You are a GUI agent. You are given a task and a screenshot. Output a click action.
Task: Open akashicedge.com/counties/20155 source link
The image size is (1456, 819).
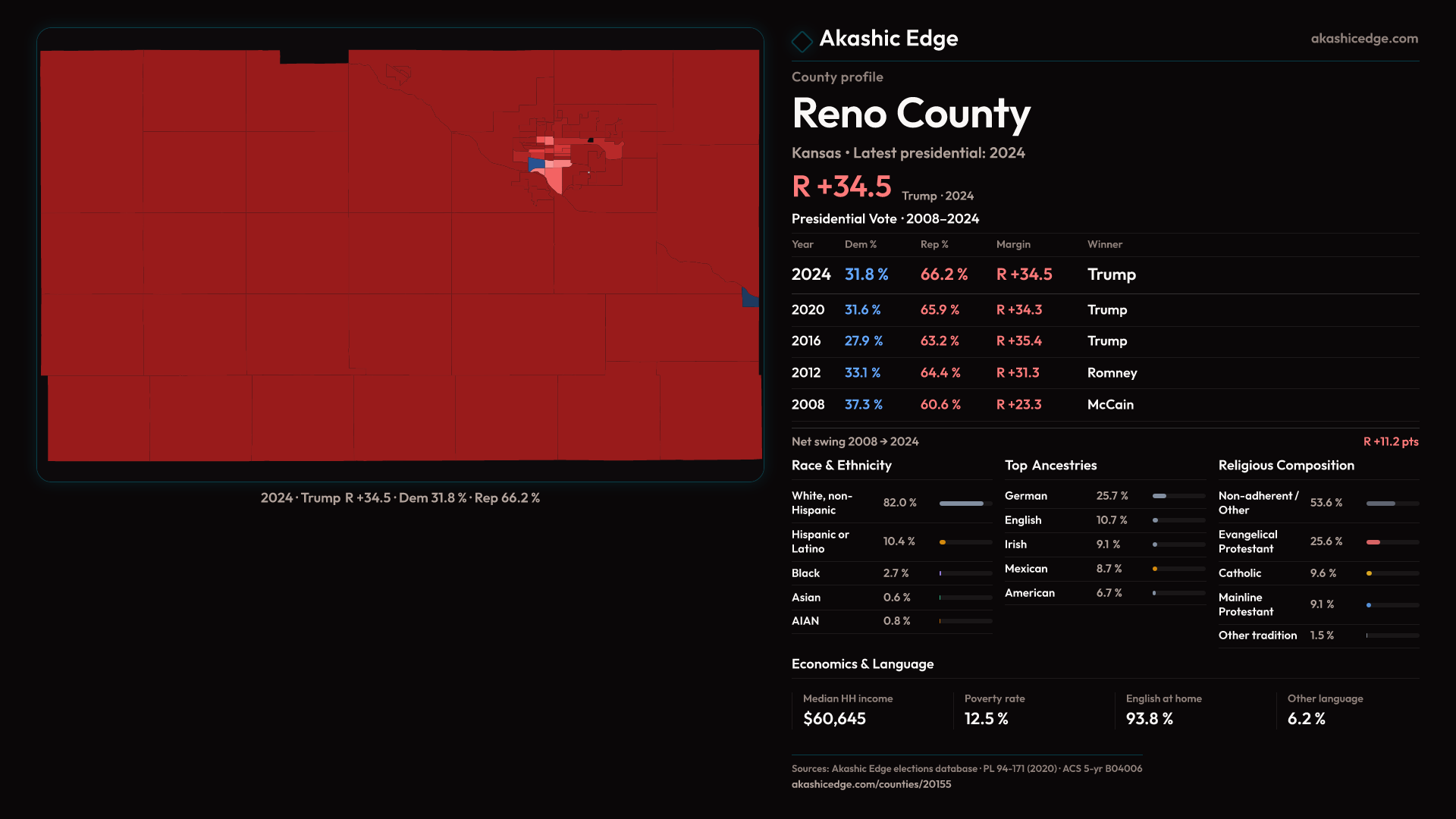point(871,784)
